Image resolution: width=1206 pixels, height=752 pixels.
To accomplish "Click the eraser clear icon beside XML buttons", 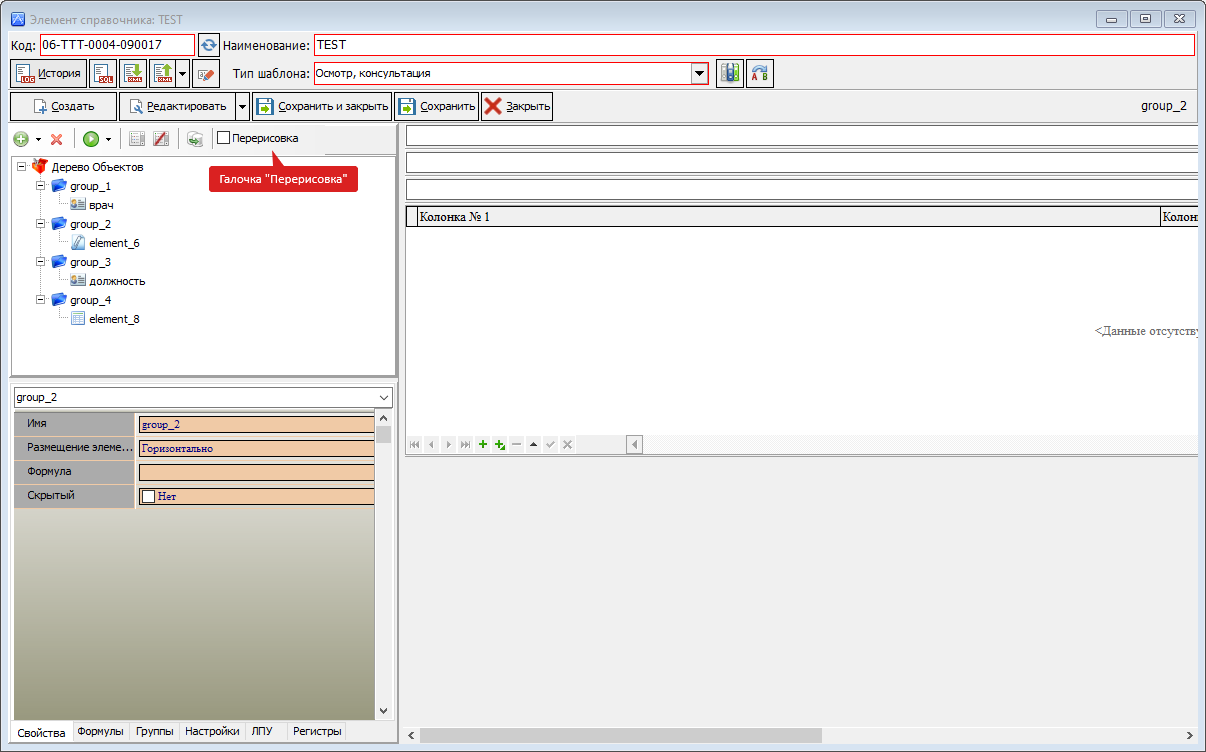I will [x=206, y=74].
